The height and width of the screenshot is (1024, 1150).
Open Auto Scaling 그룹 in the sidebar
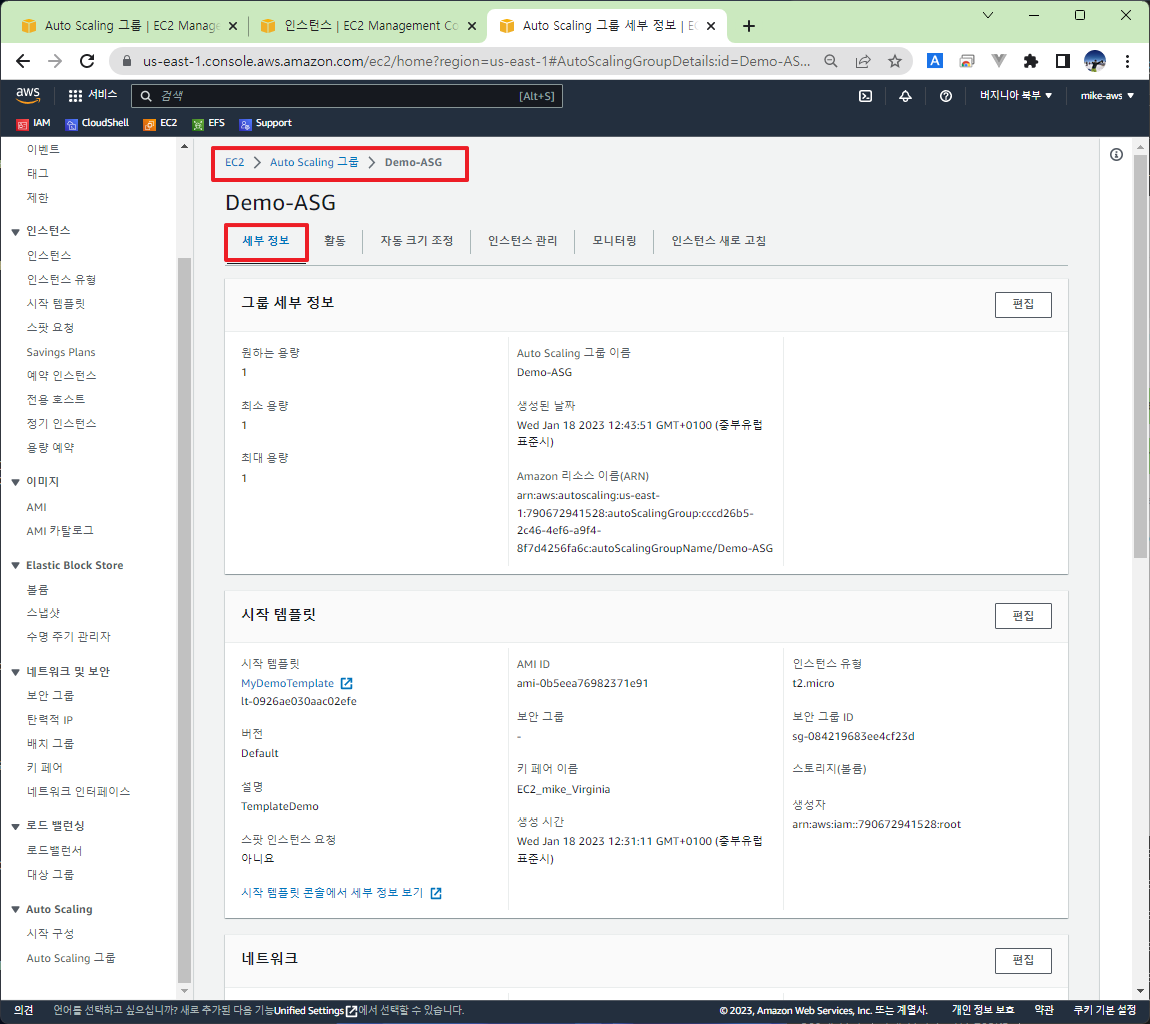[70, 959]
